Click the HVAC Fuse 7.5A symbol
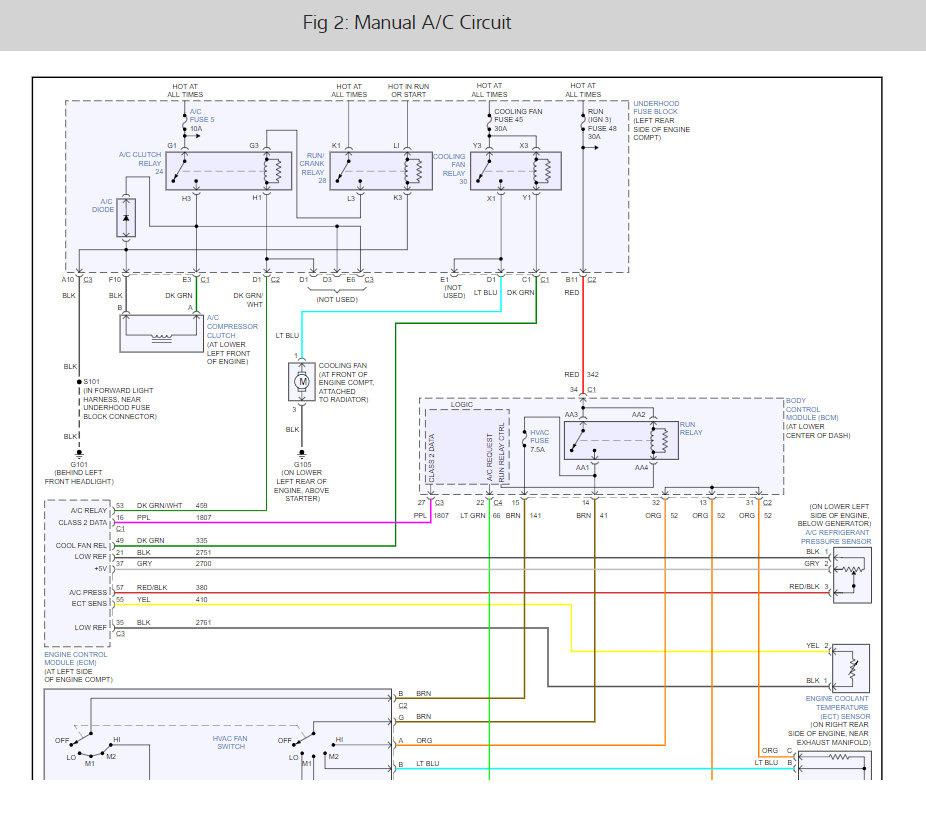 (x=523, y=438)
